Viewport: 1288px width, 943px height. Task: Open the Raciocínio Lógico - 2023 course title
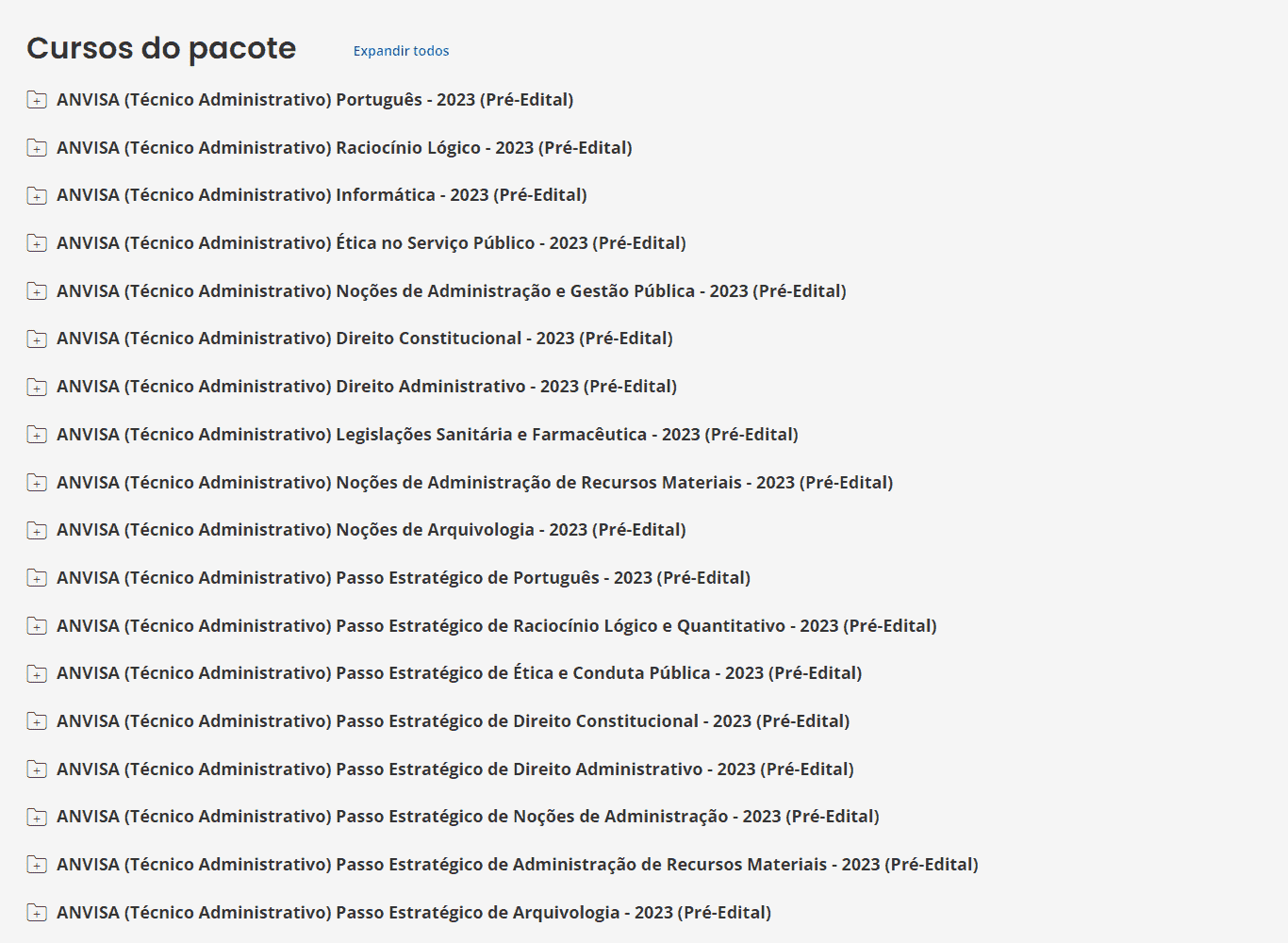coord(344,148)
